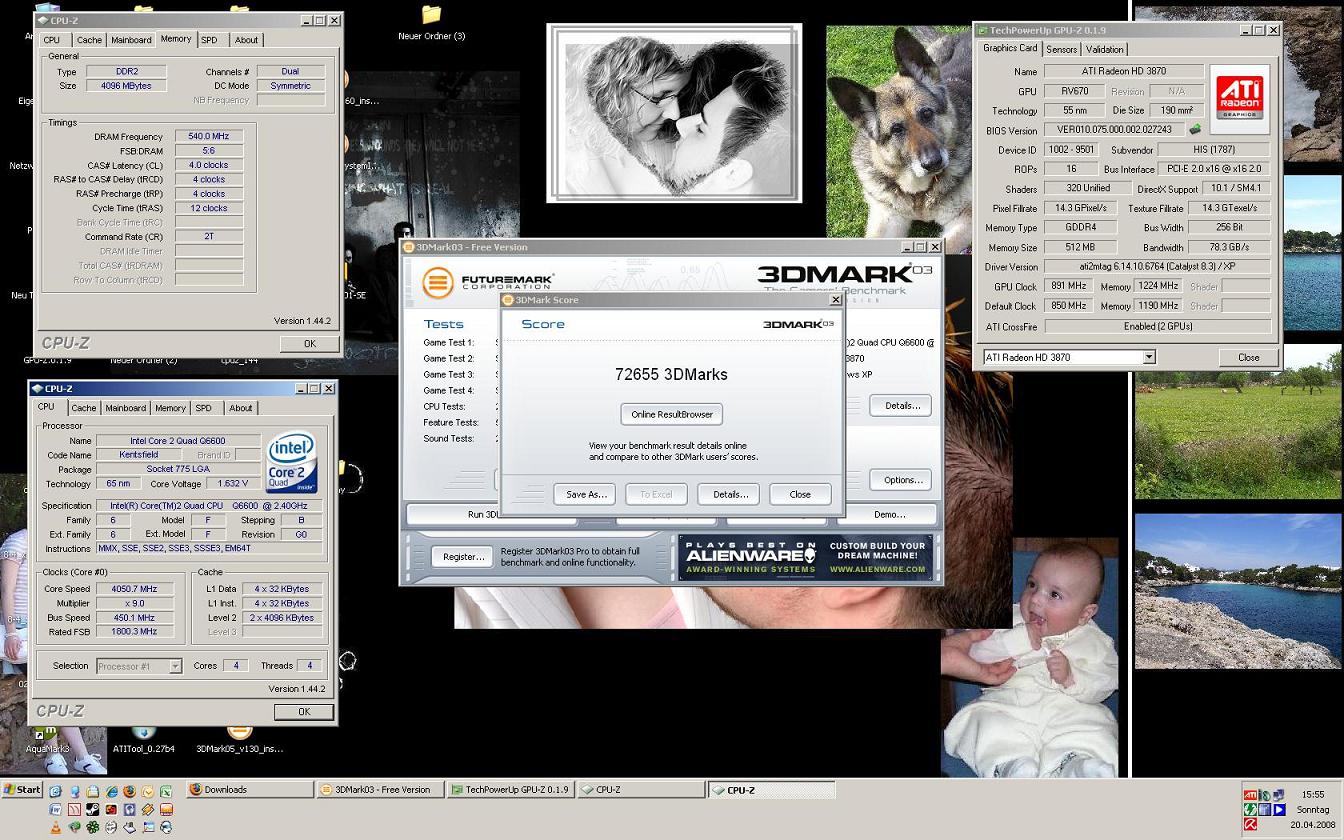This screenshot has width=1344, height=840.
Task: Click OK in CPU-Z memory window
Action: click(309, 343)
